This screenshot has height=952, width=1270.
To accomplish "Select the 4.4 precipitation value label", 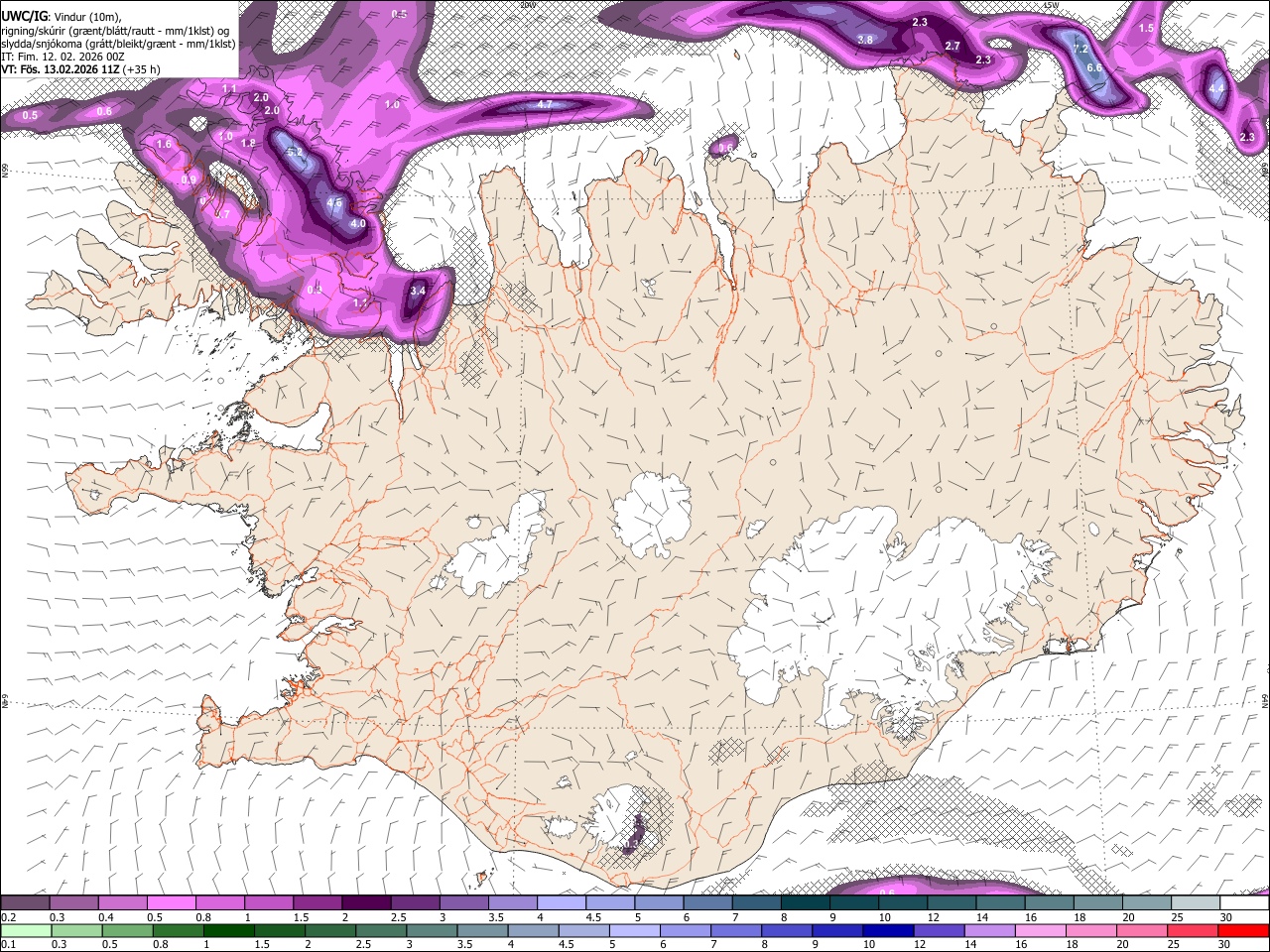I will [x=1217, y=88].
